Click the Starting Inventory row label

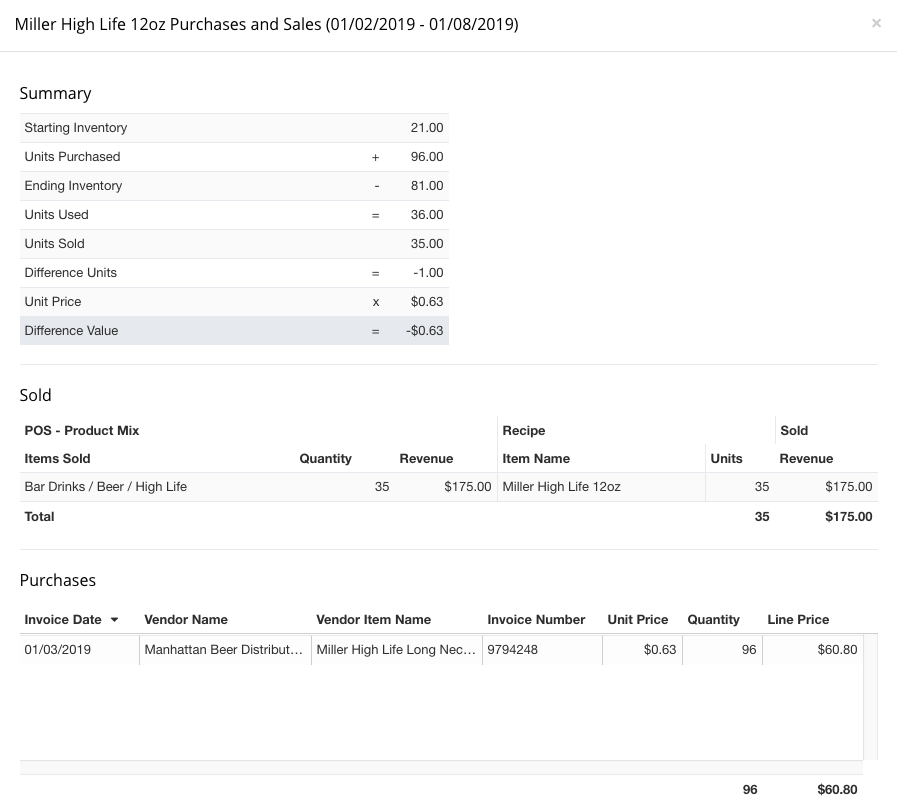(76, 128)
